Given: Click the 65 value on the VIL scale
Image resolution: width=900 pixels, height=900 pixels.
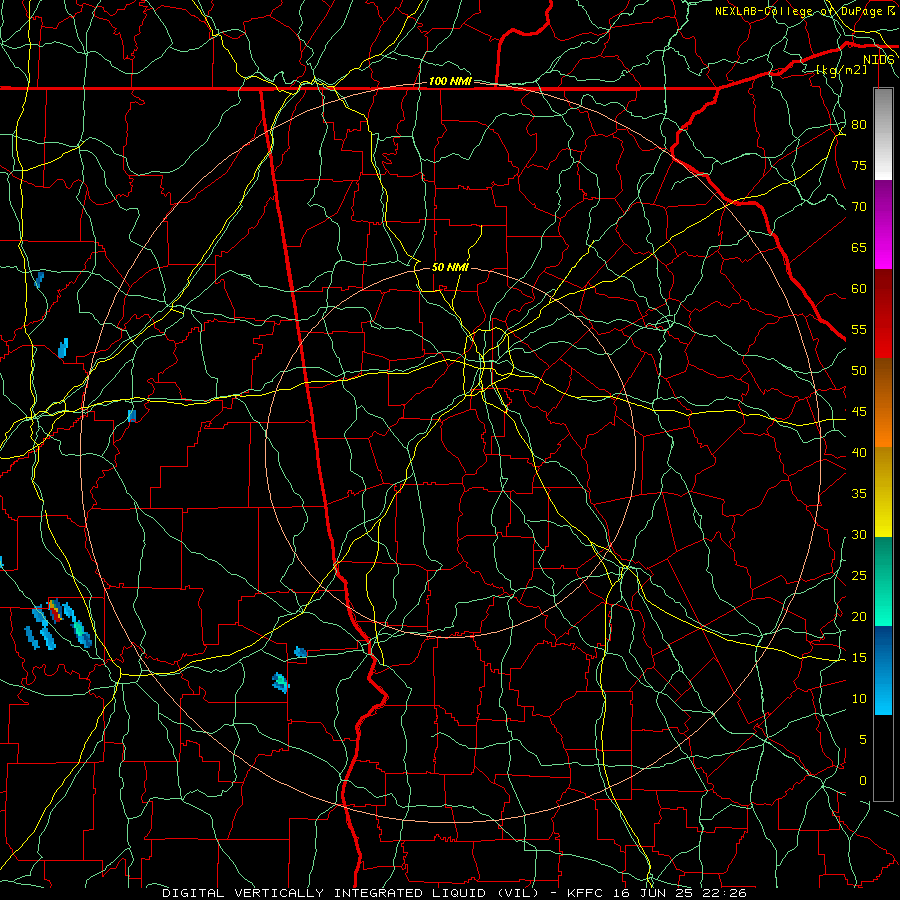Looking at the screenshot, I should (x=859, y=248).
